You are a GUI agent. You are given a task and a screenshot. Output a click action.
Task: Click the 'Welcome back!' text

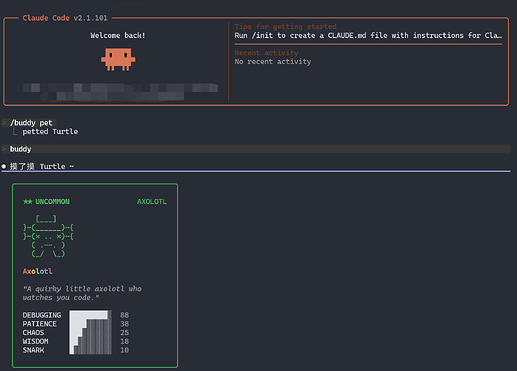[x=118, y=35]
